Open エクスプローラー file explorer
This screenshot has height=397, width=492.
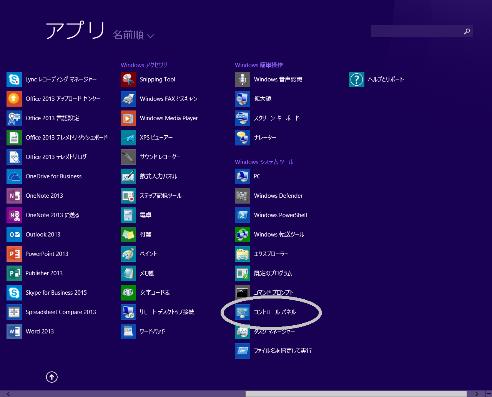(x=262, y=254)
